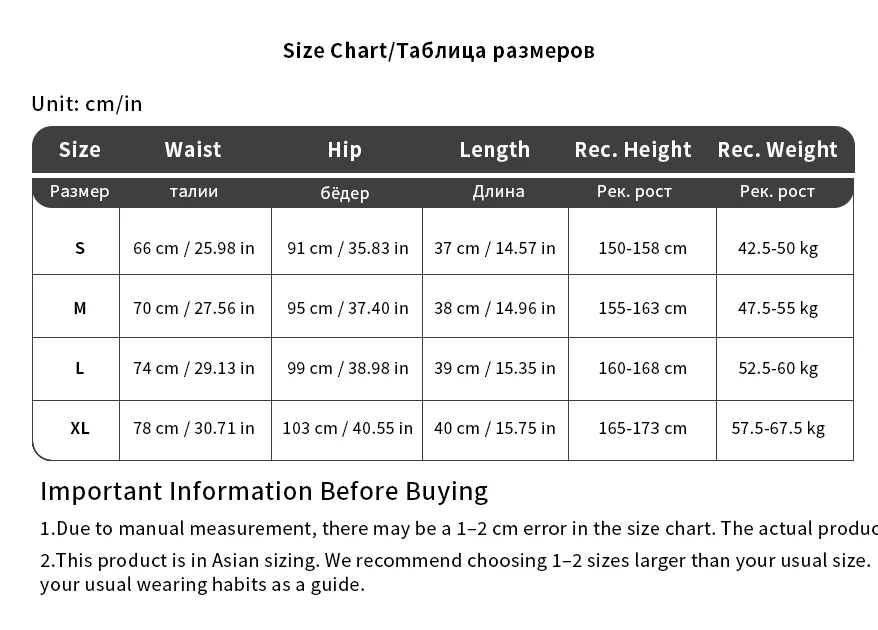Click the Length column header

(494, 150)
